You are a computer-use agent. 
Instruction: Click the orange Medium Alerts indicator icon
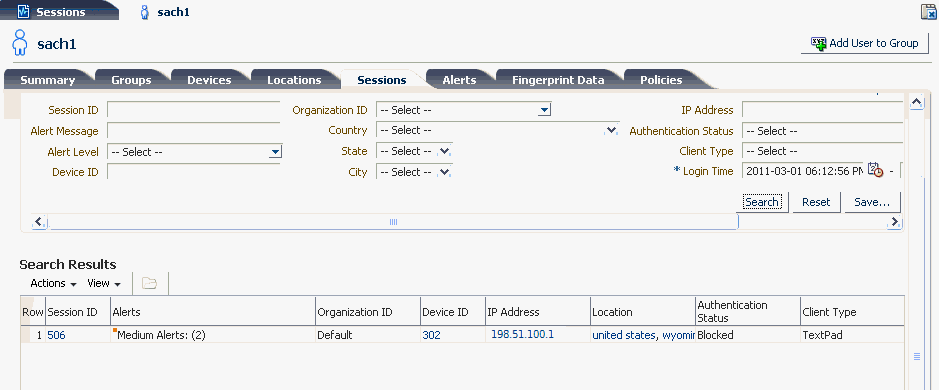[114, 329]
